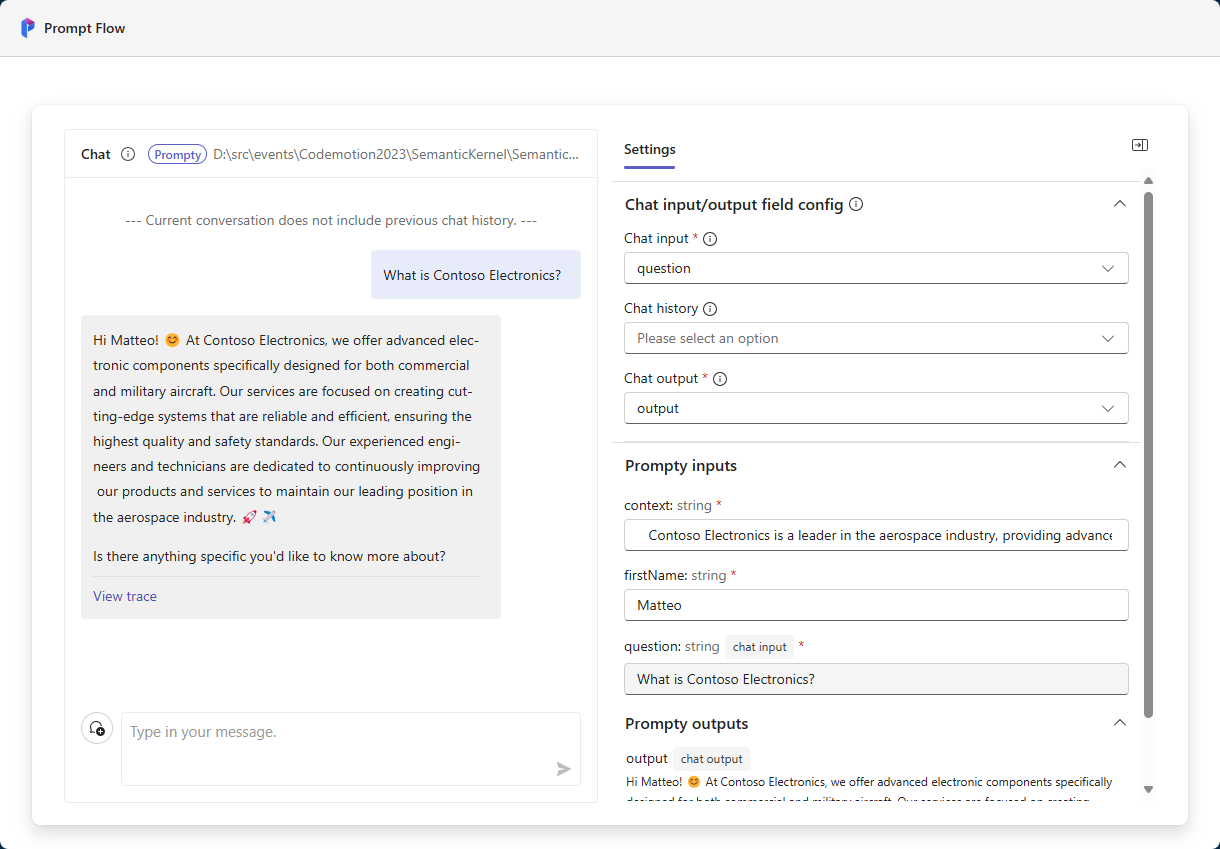Click the Prompt Flow logo icon
The image size is (1220, 849).
(x=28, y=28)
